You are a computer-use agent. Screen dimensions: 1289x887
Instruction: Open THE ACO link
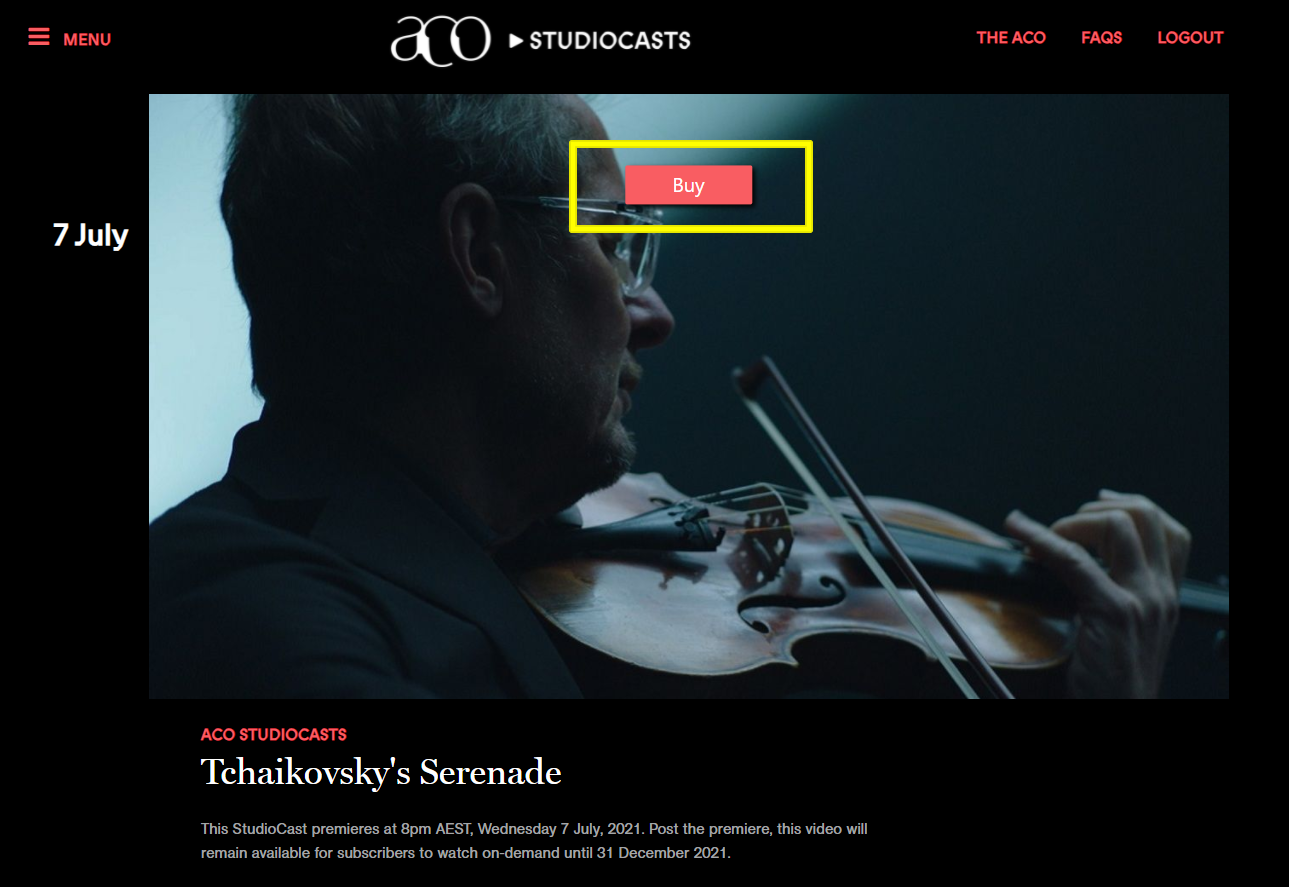tap(1011, 38)
